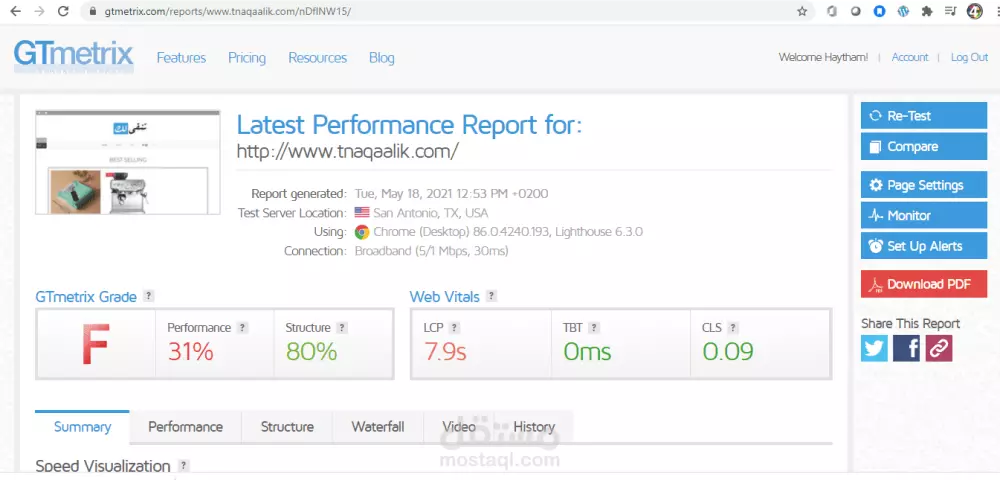Click the 80% structure score

point(311,351)
